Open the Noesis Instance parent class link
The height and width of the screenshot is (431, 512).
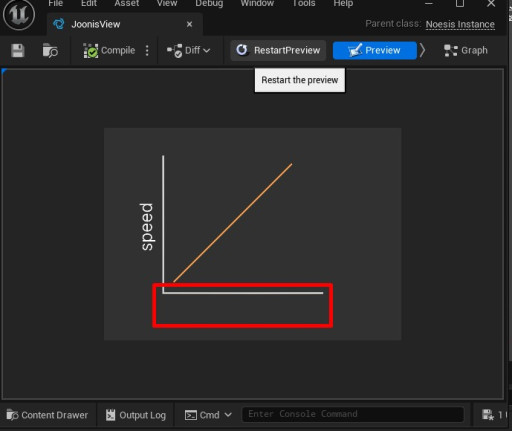point(460,24)
